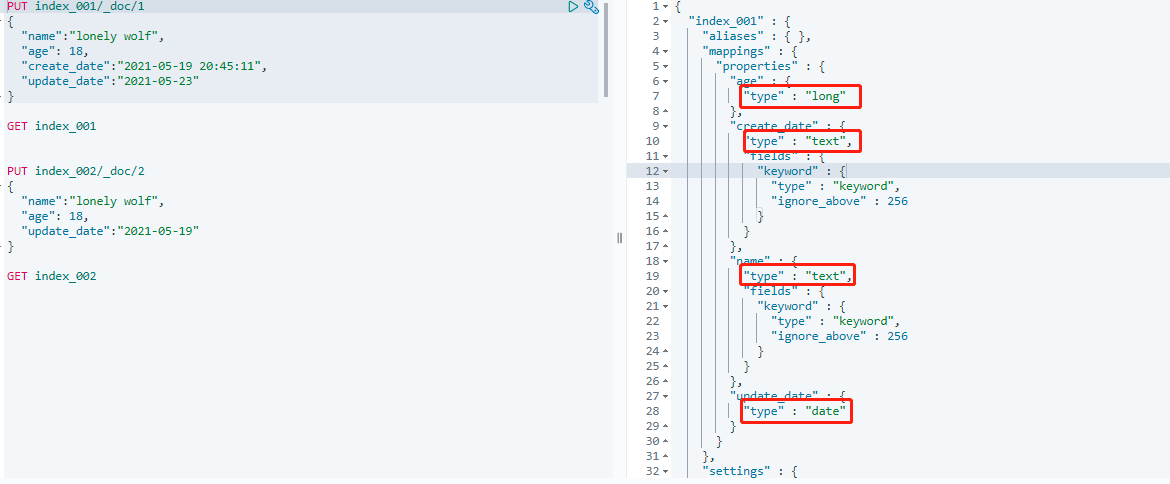Click the "create_date":"2021-05-19 20:45:11" line

(x=144, y=66)
